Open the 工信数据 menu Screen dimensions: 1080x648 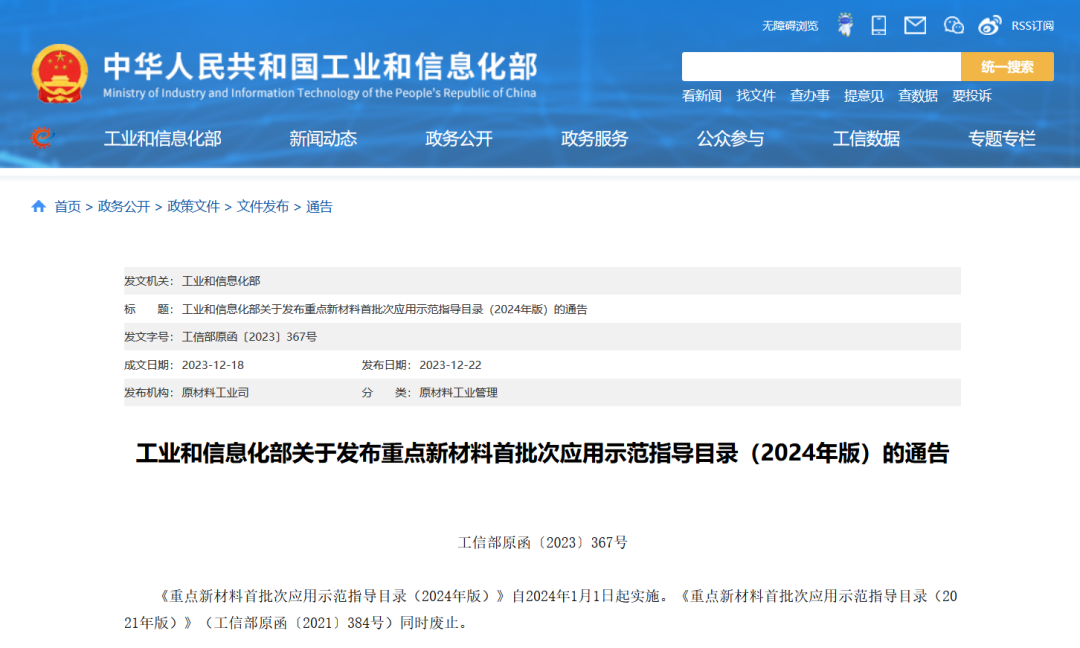(866, 139)
